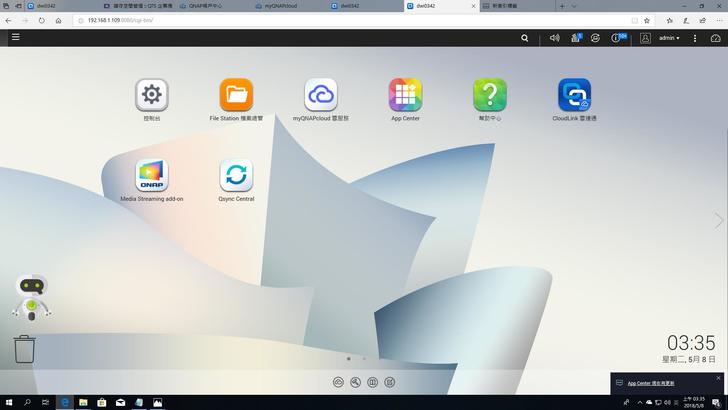Viewport: 728px width, 410px height.
Task: Open the myQNAPcloud app icon
Action: pyautogui.click(x=321, y=95)
